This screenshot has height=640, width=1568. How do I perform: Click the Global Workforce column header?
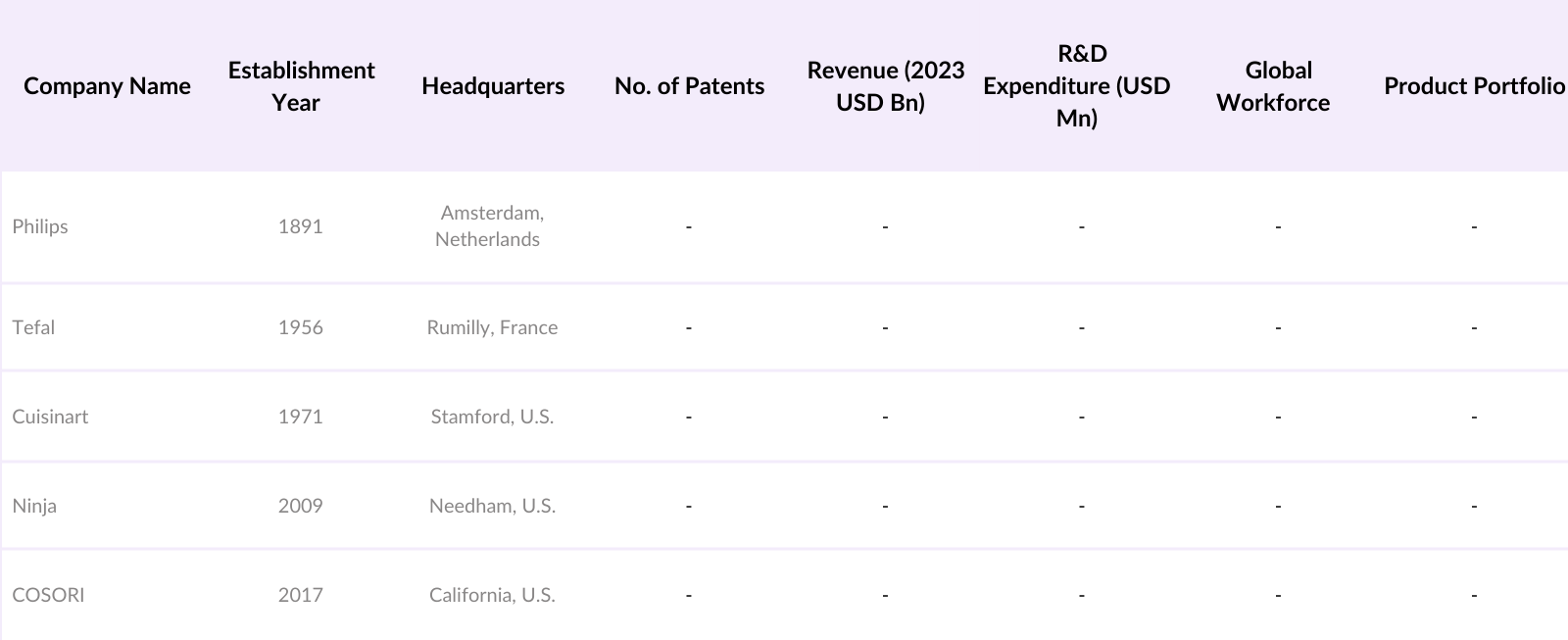coord(1274,86)
